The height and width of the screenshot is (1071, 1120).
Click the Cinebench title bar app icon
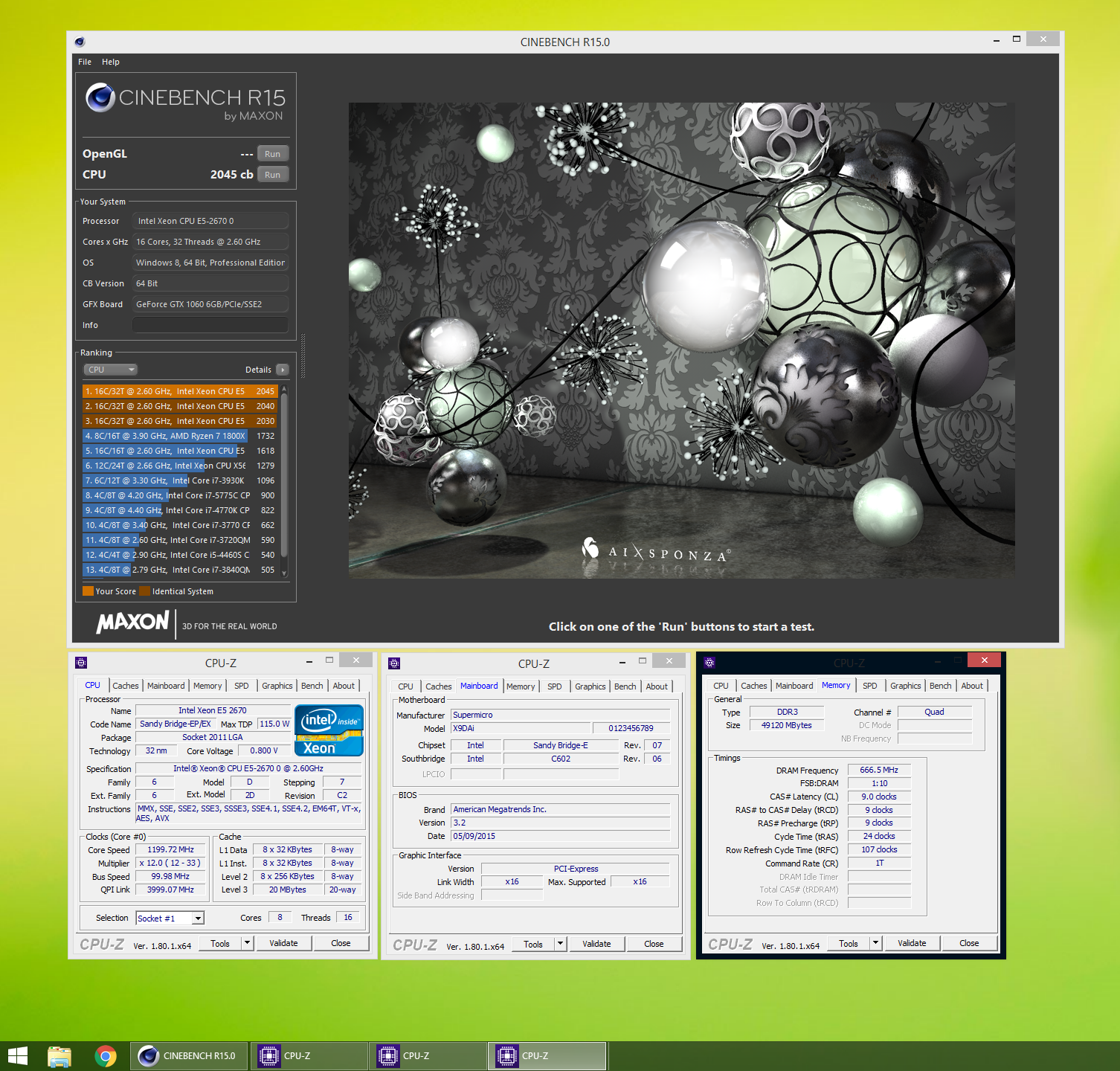click(x=80, y=42)
